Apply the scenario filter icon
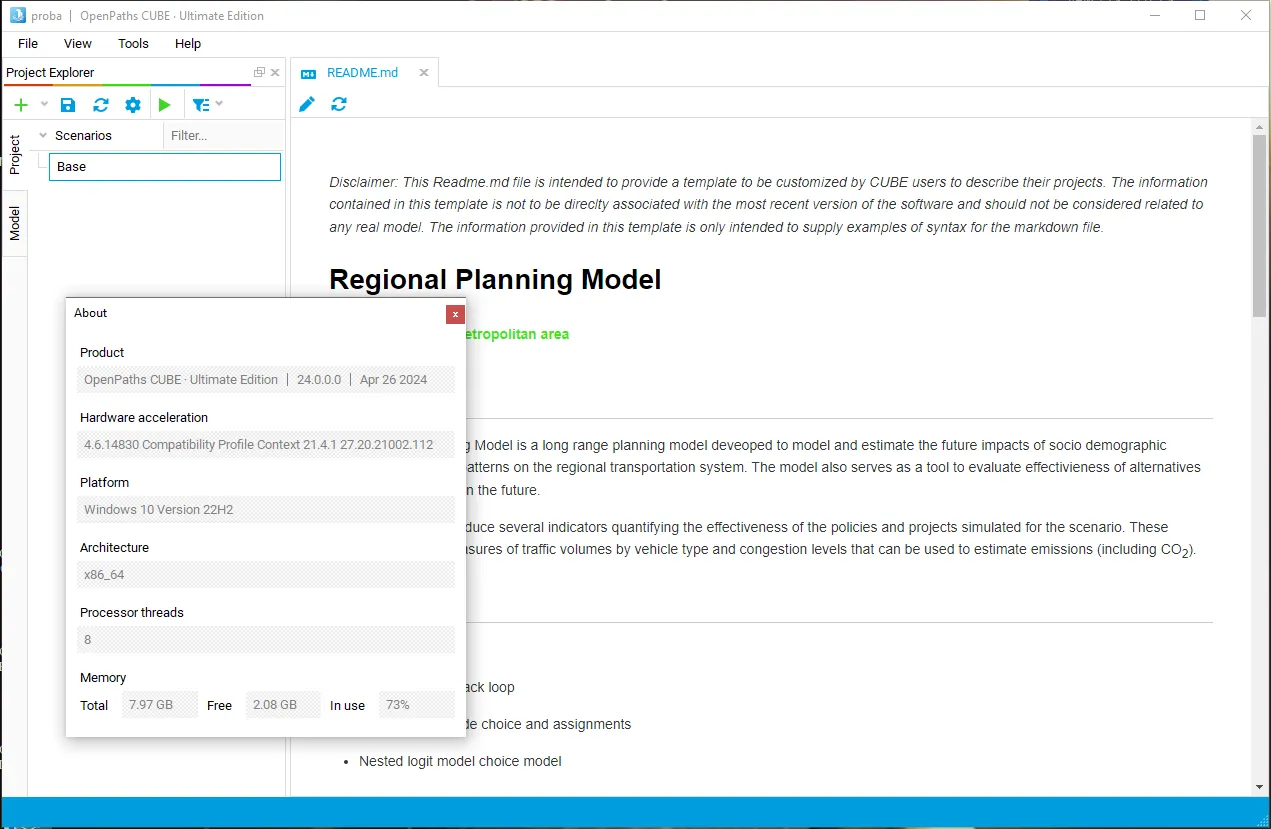Image resolution: width=1271 pixels, height=829 pixels. (200, 104)
